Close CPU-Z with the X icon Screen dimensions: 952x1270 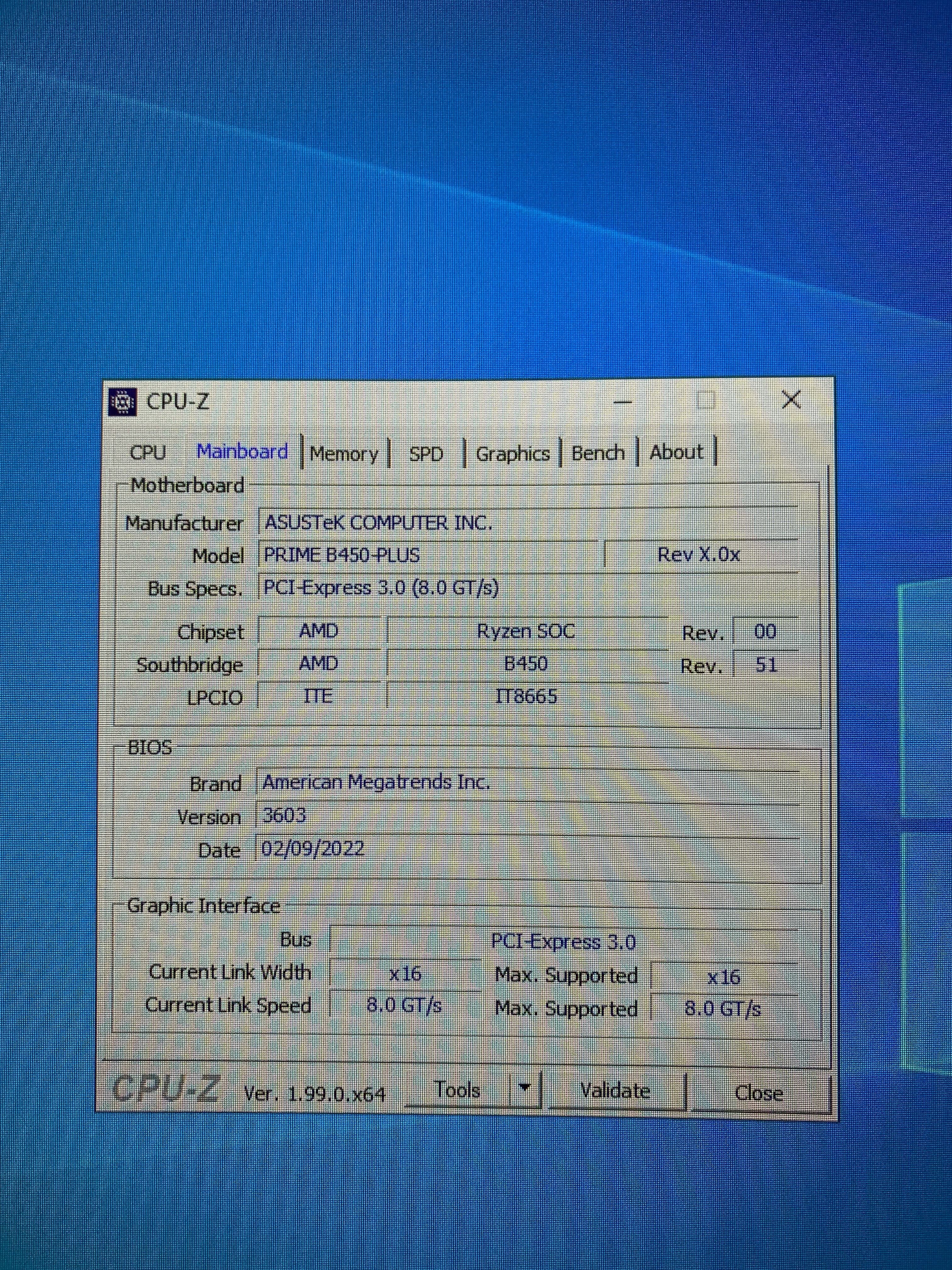pos(791,400)
